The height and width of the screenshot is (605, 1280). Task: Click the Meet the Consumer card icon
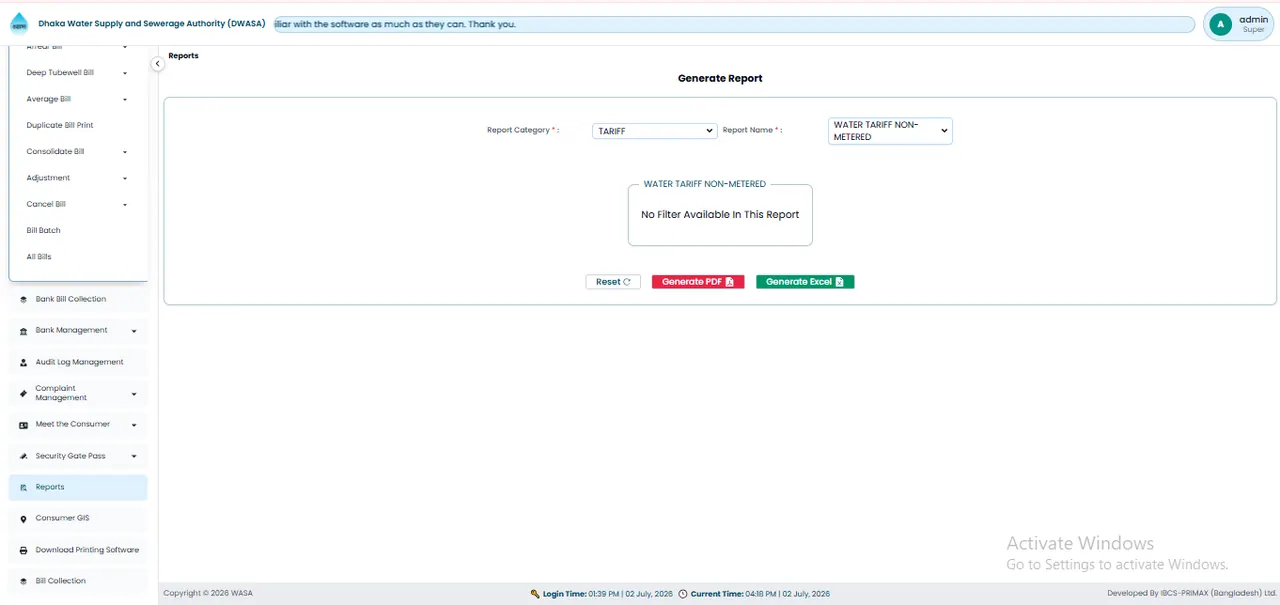point(23,425)
